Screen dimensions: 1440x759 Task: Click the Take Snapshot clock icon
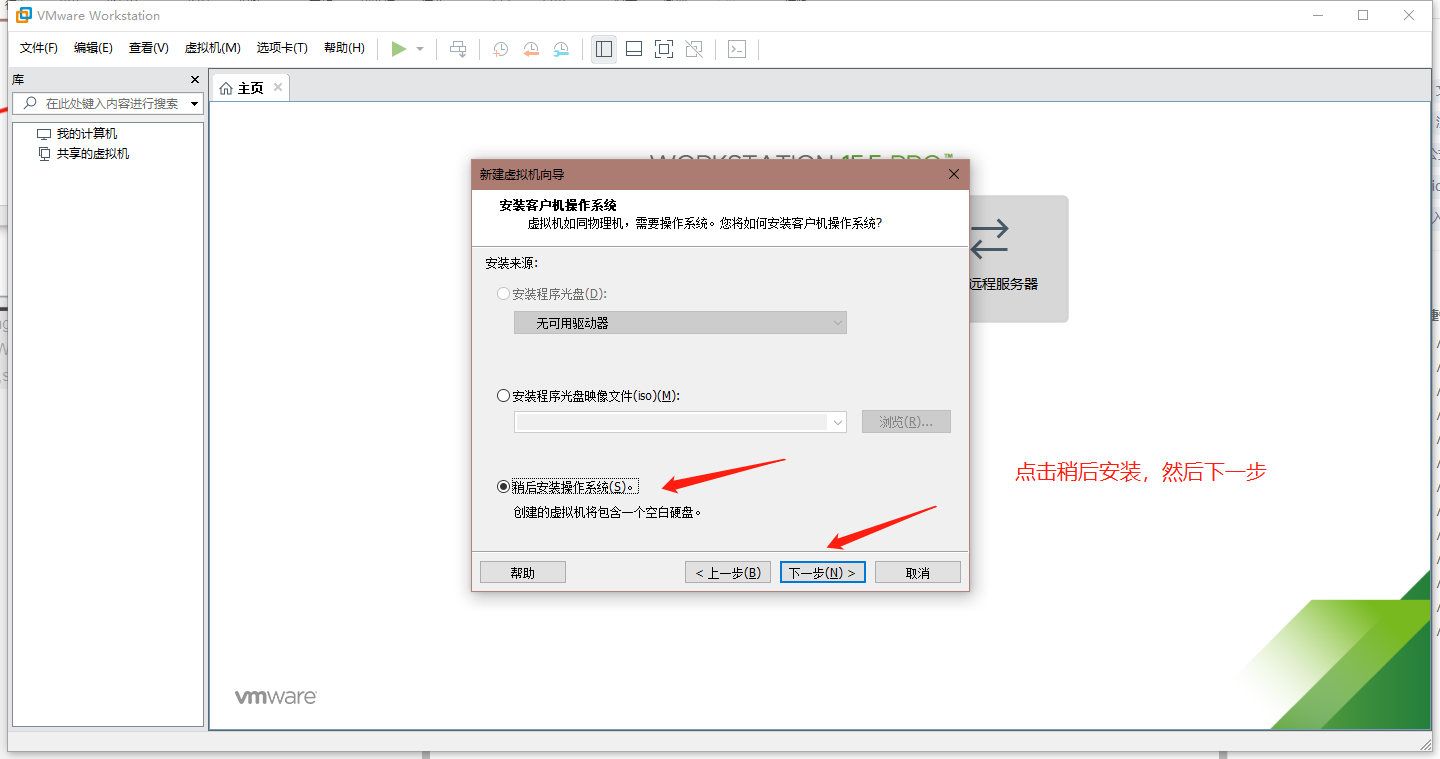click(500, 49)
